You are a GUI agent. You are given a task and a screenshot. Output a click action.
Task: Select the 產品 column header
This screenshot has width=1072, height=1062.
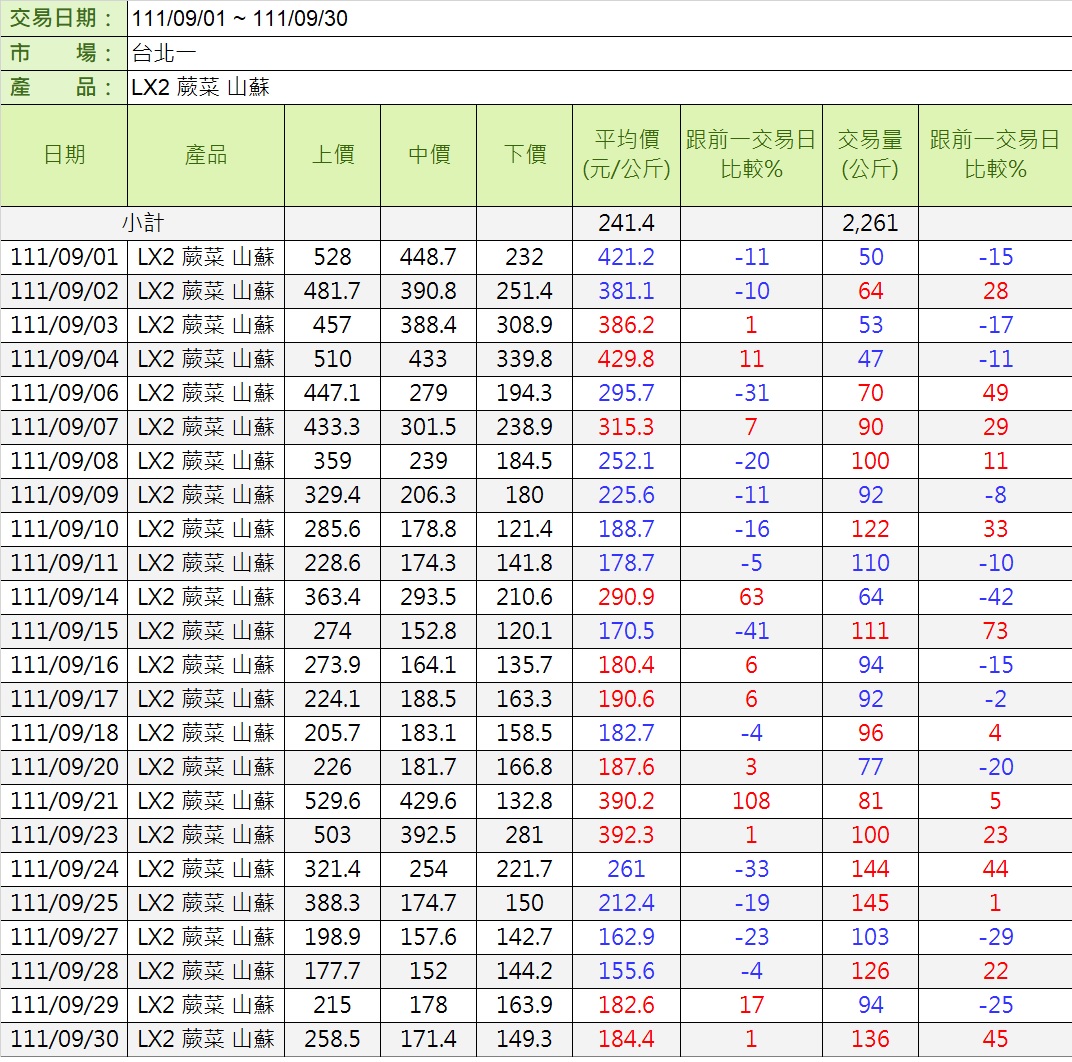[x=206, y=155]
